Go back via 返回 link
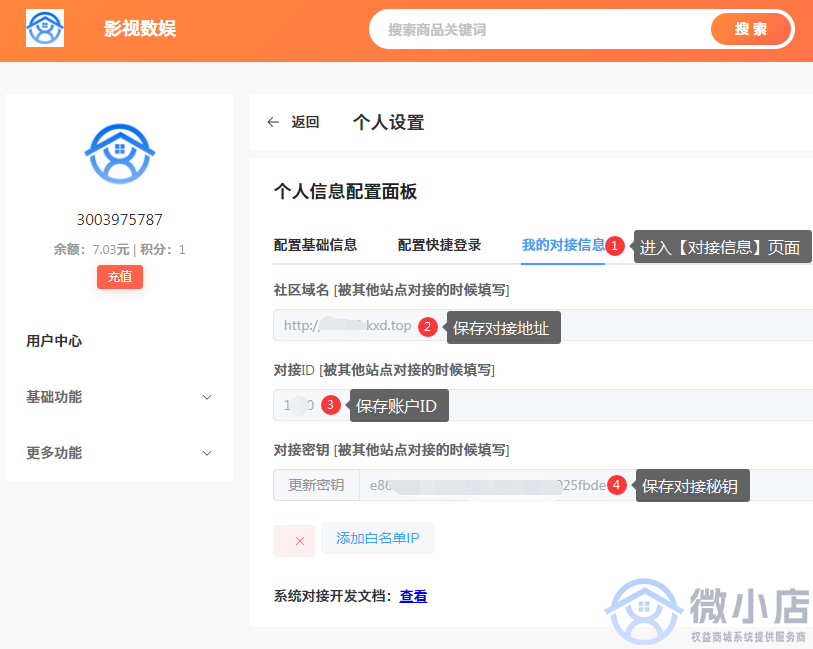 click(305, 122)
